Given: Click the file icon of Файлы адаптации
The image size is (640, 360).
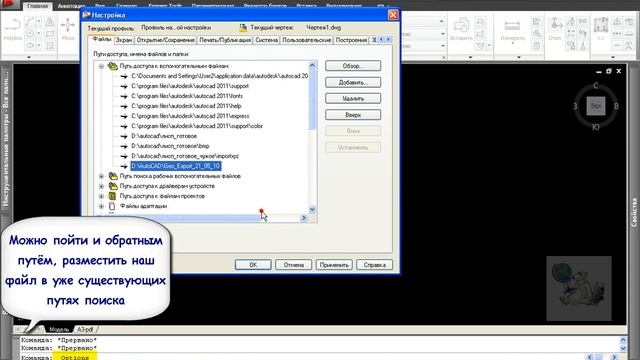Looking at the screenshot, I should 112,206.
